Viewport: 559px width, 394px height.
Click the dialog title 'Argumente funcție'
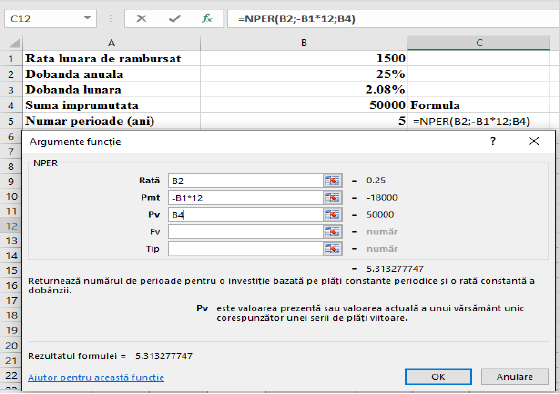pos(75,142)
